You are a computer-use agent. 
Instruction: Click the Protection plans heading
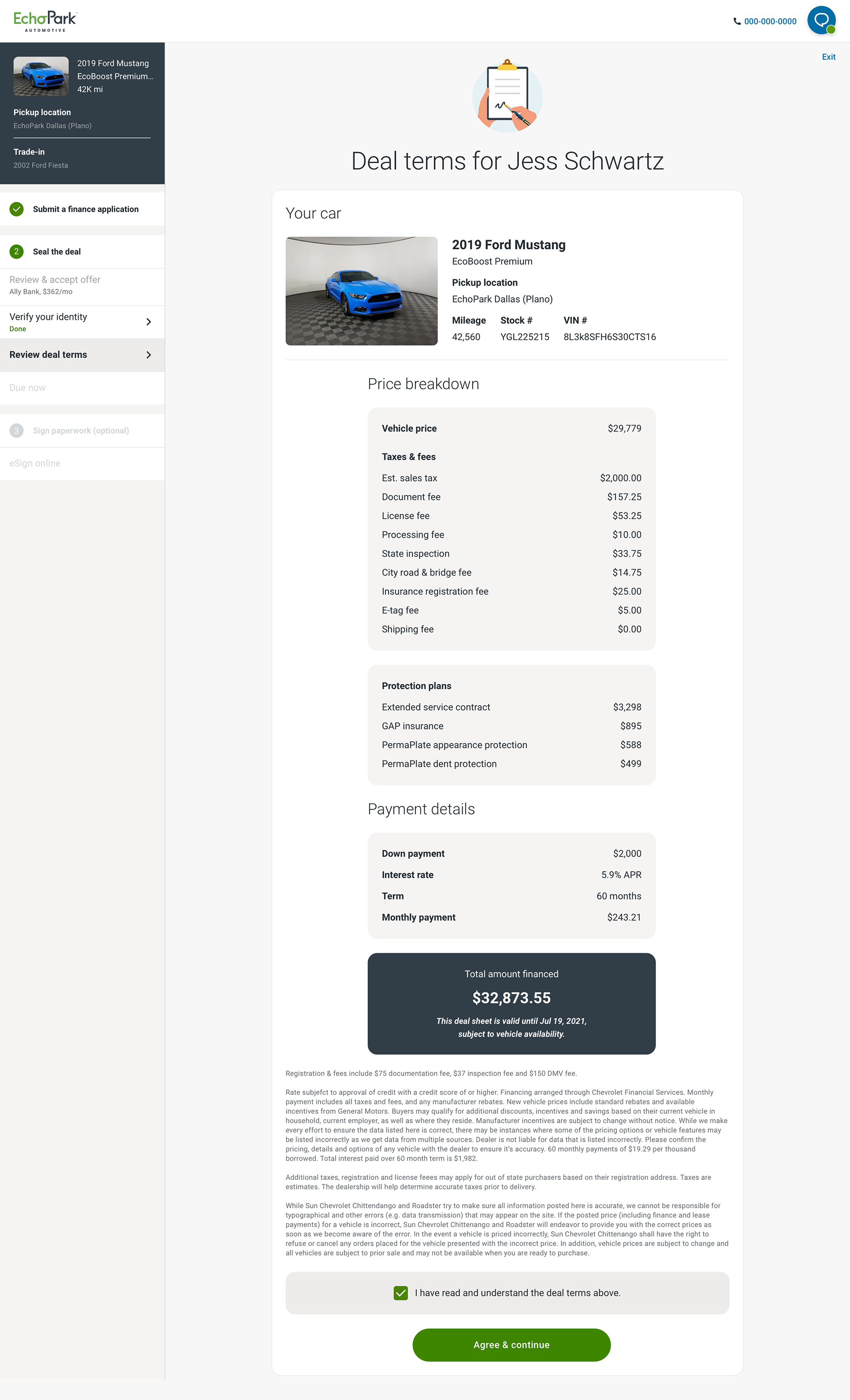coord(417,686)
